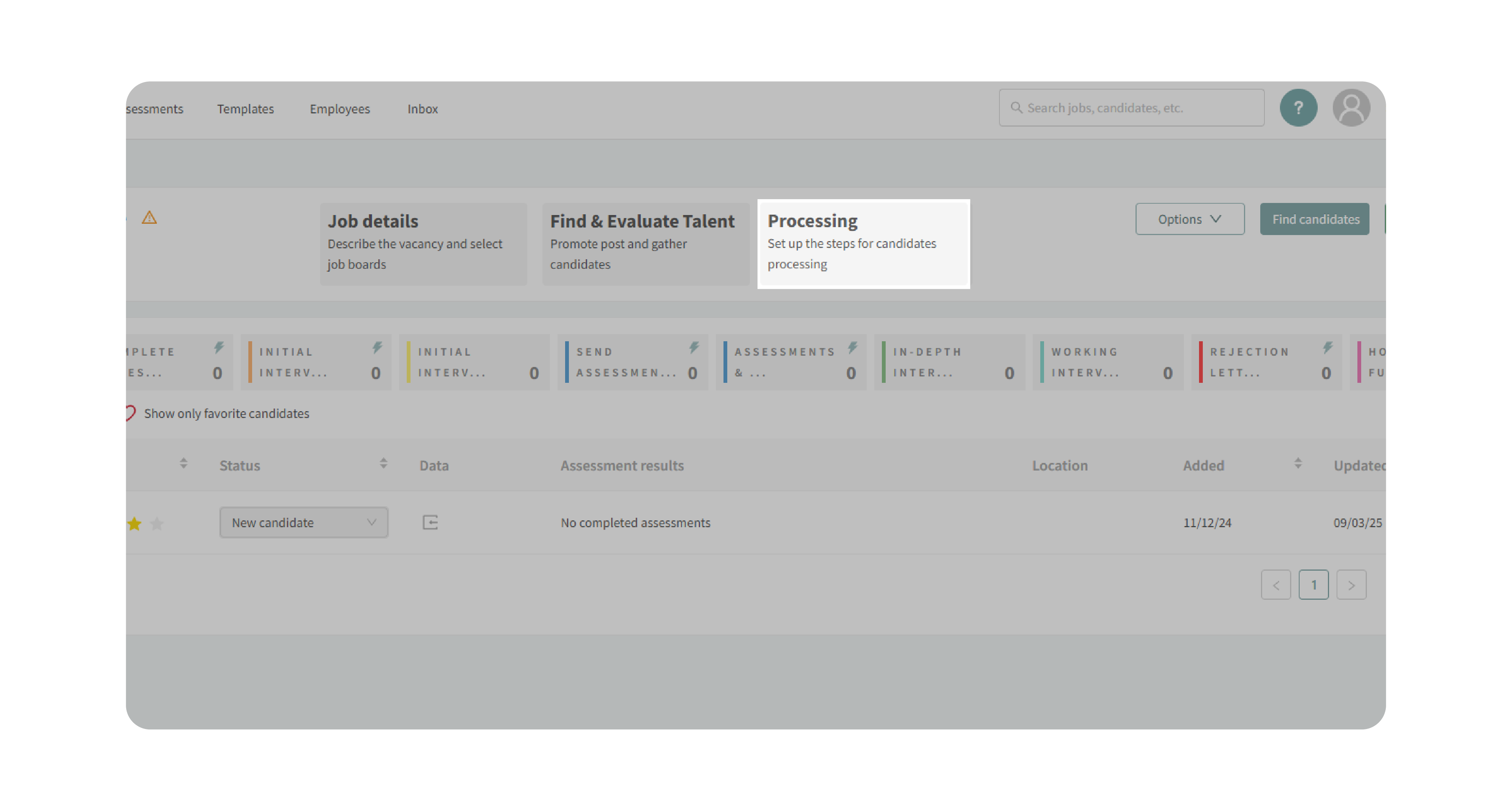Toggle the grey second star rating
This screenshot has height=811, width=1512.
point(157,523)
